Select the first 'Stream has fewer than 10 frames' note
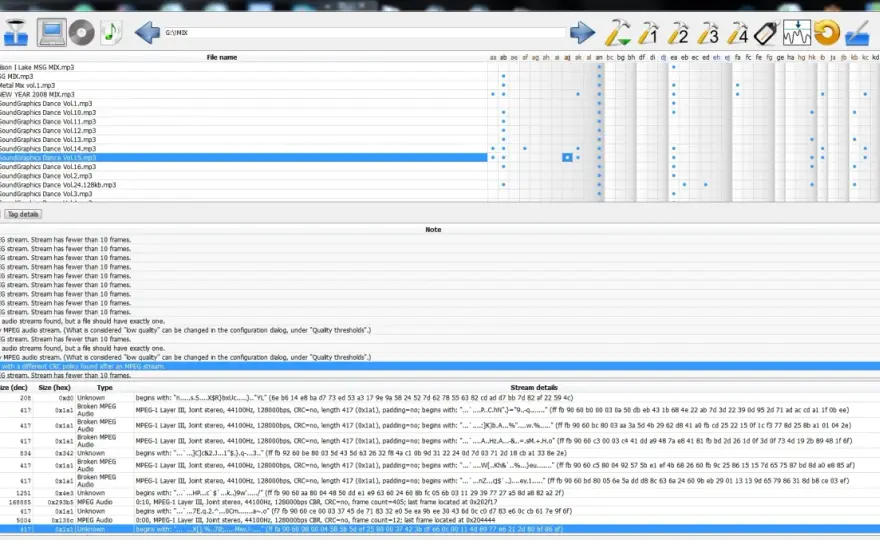Viewport: 880px width, 540px height. tap(440, 240)
